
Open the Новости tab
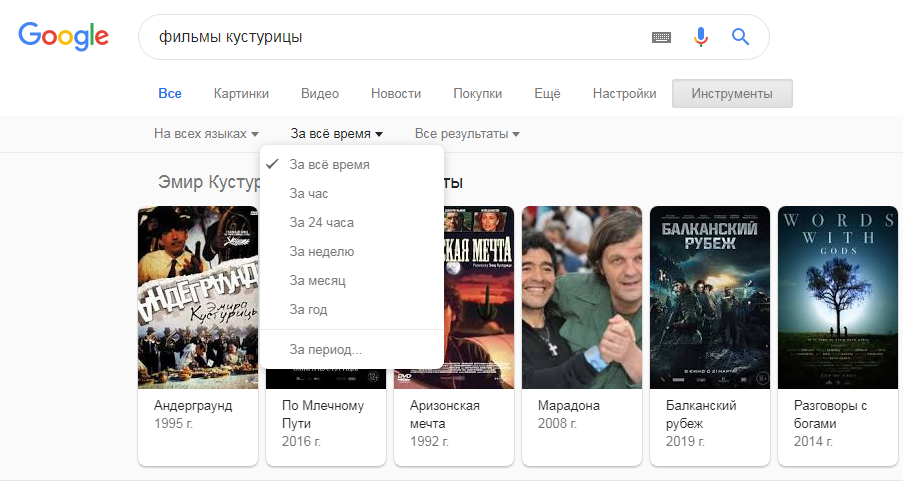point(396,94)
